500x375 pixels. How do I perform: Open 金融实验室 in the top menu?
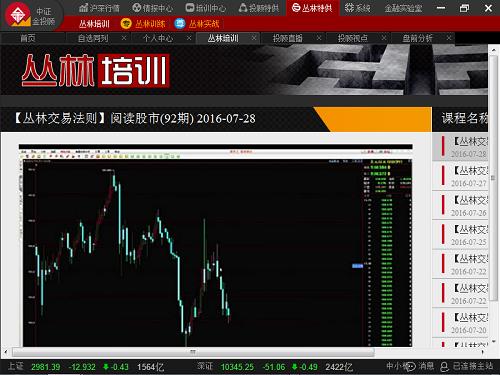tap(404, 8)
